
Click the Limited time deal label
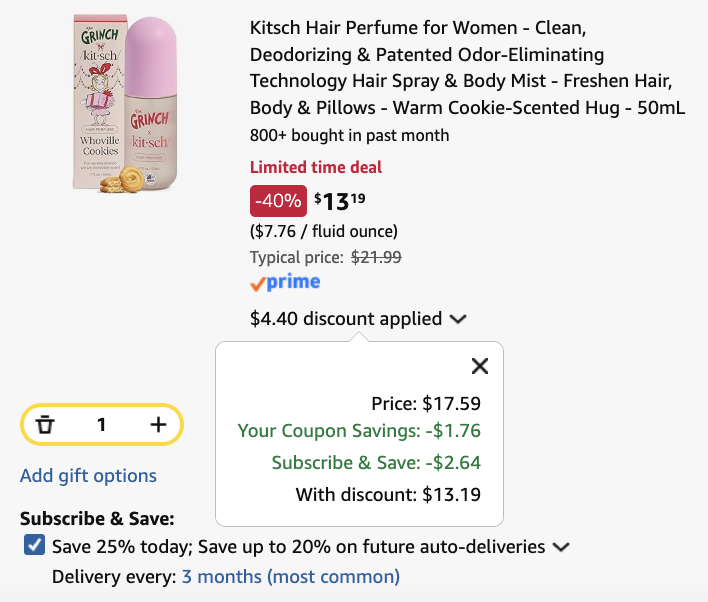[x=316, y=167]
